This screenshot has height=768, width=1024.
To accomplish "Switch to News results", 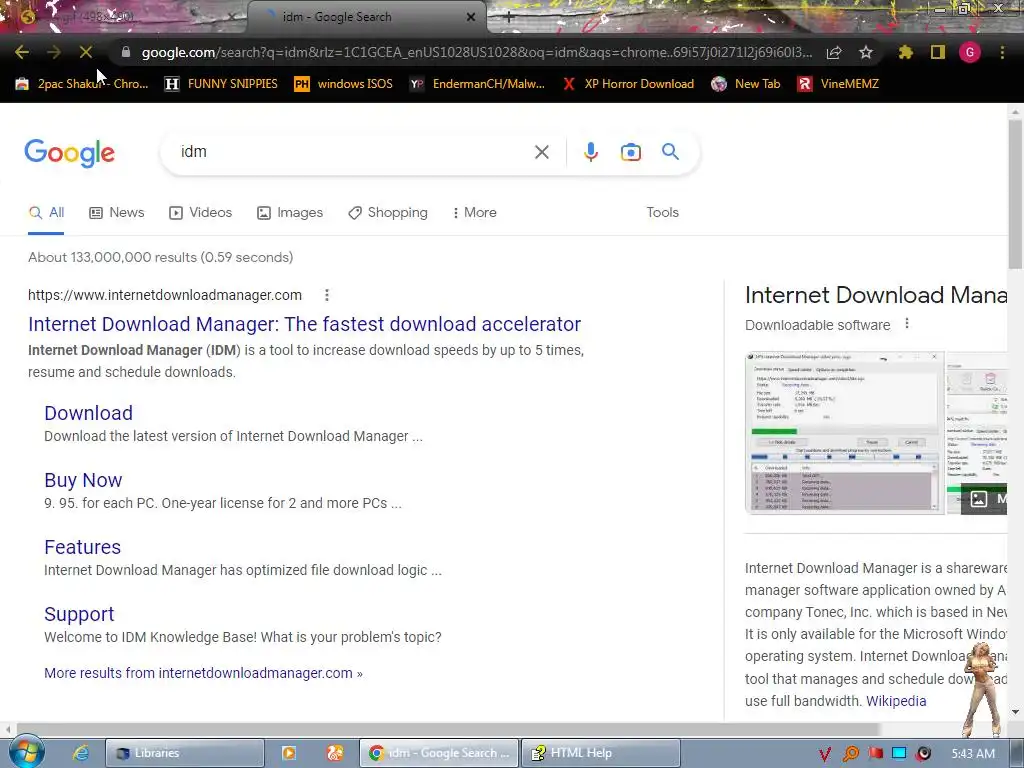I will (x=116, y=213).
